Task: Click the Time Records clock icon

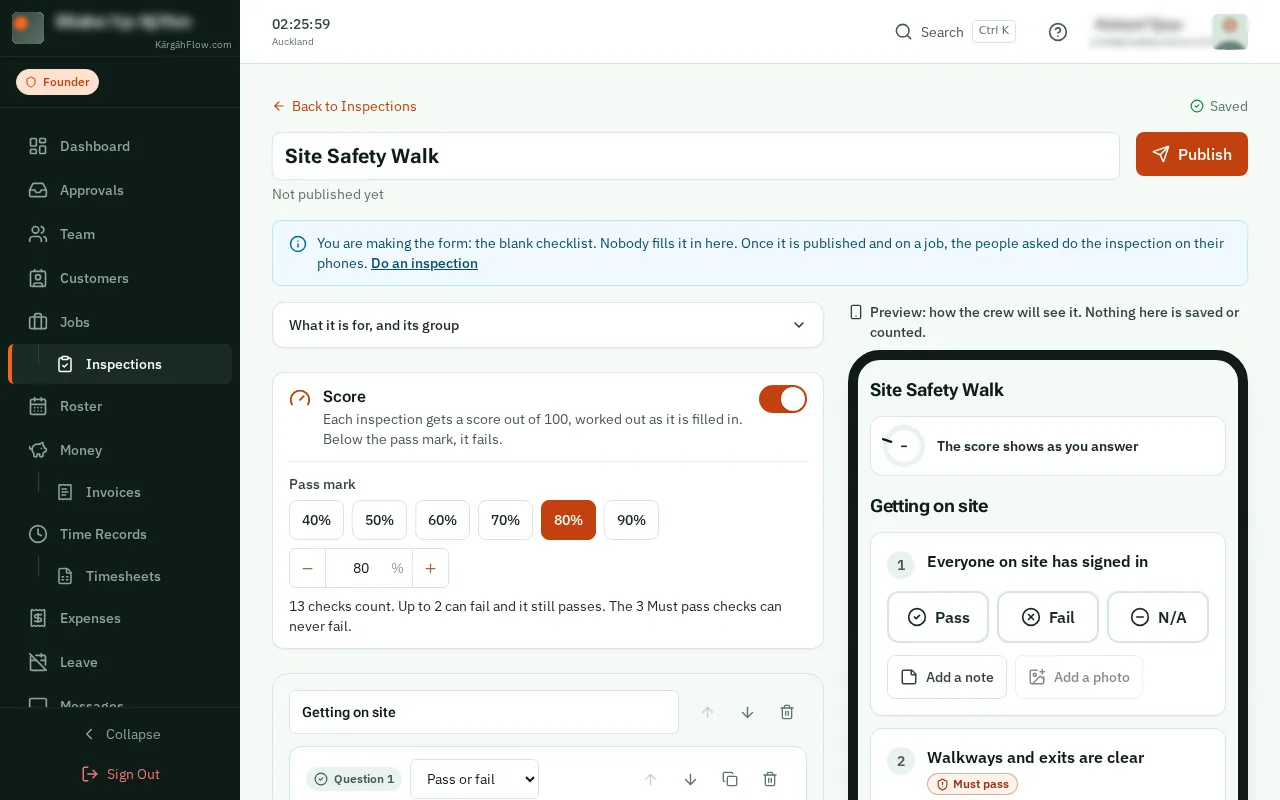Action: point(38,534)
